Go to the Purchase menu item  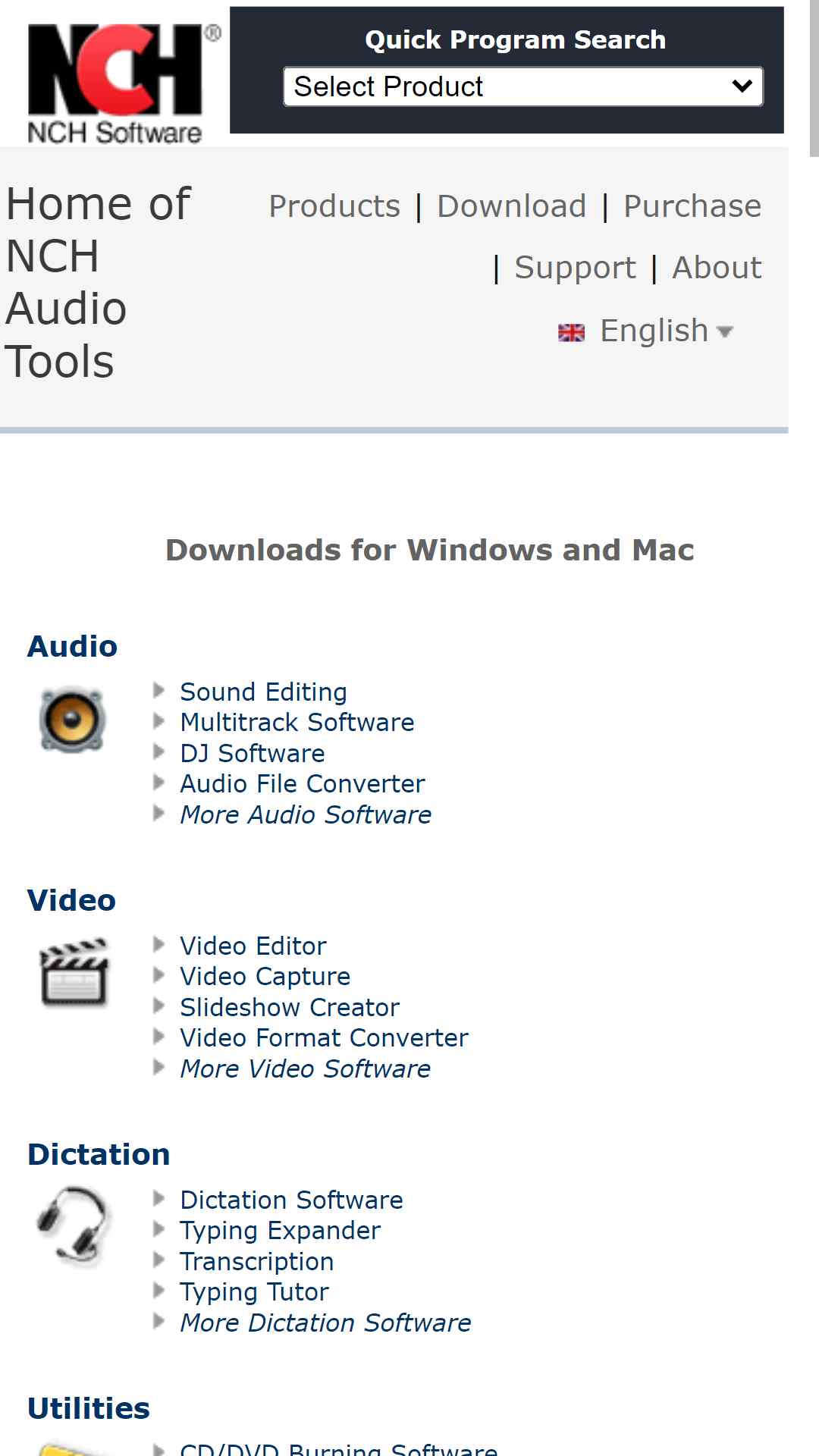pyautogui.click(x=692, y=206)
